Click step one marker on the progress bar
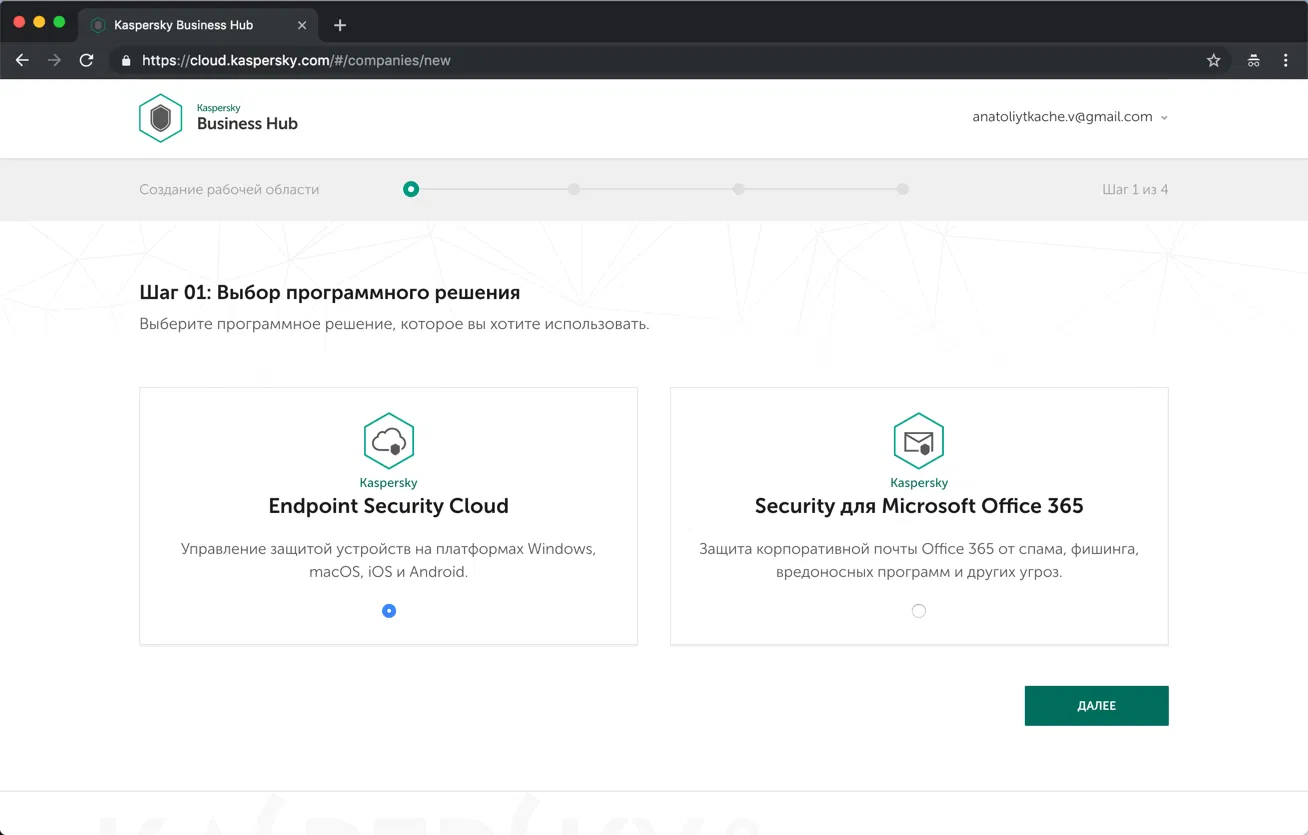The height and width of the screenshot is (835, 1308). point(410,188)
